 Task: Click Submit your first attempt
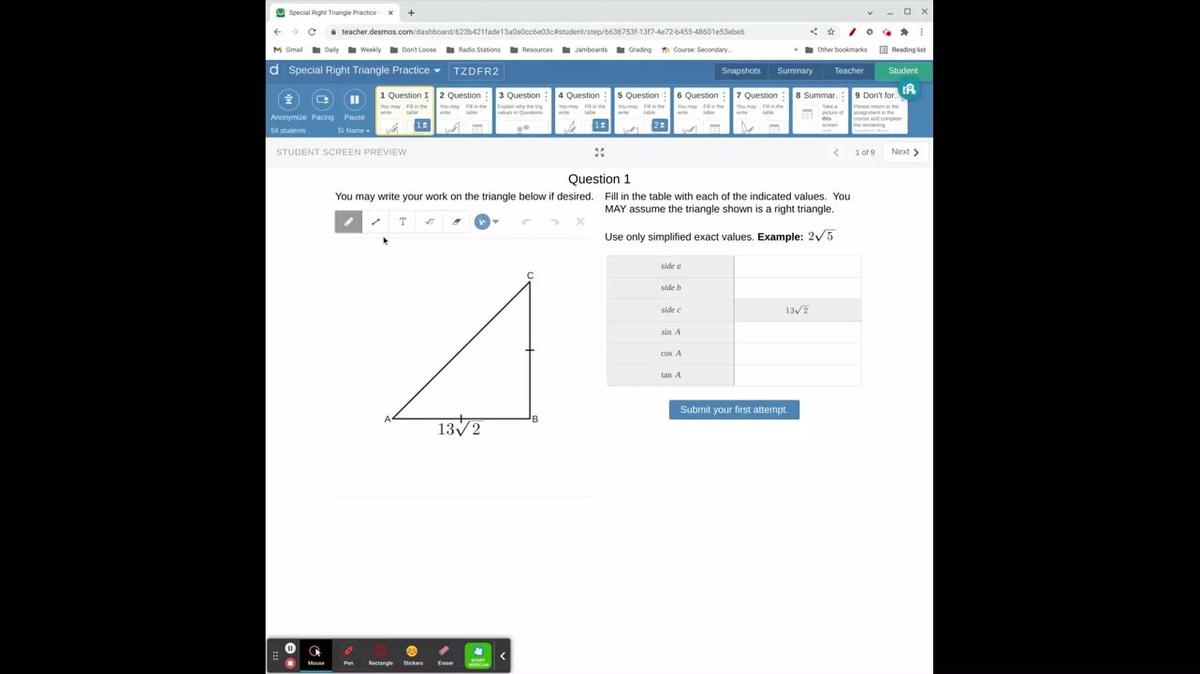[734, 409]
